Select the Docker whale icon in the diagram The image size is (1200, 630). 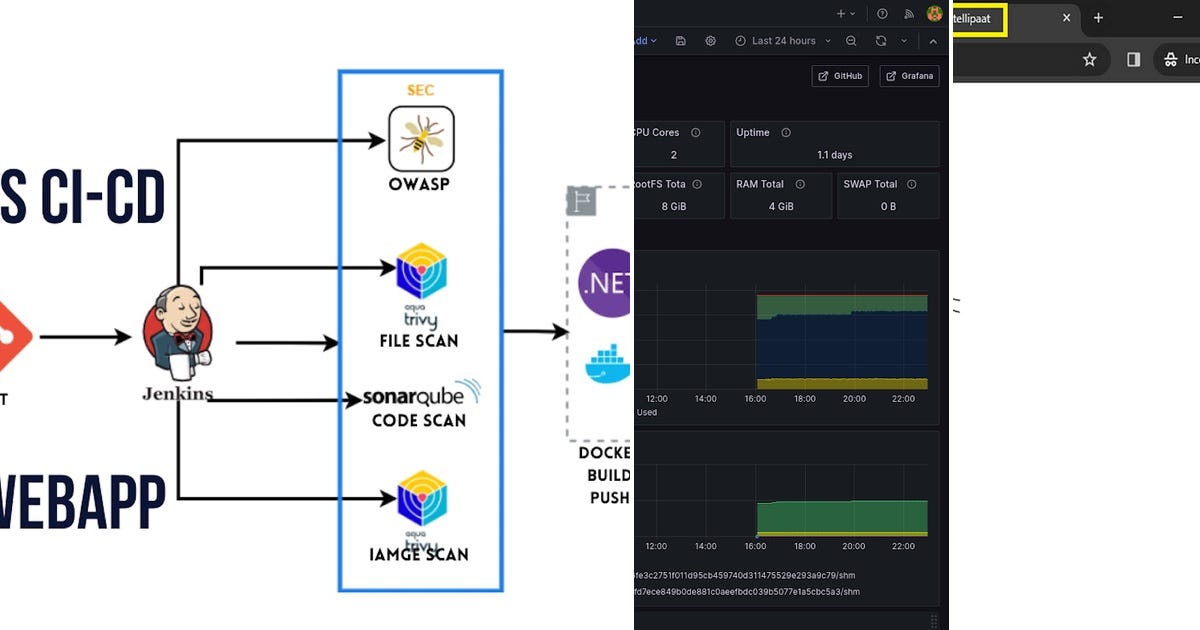(x=605, y=363)
